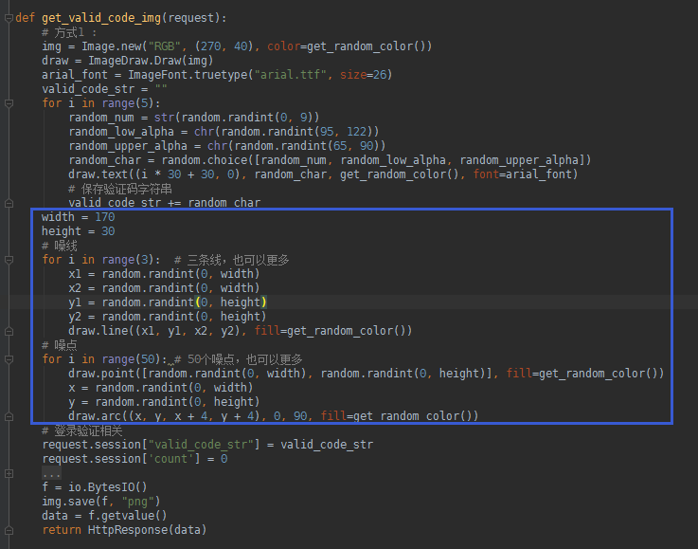
Task: Click the 'draw.point' statement
Action: click(366, 374)
